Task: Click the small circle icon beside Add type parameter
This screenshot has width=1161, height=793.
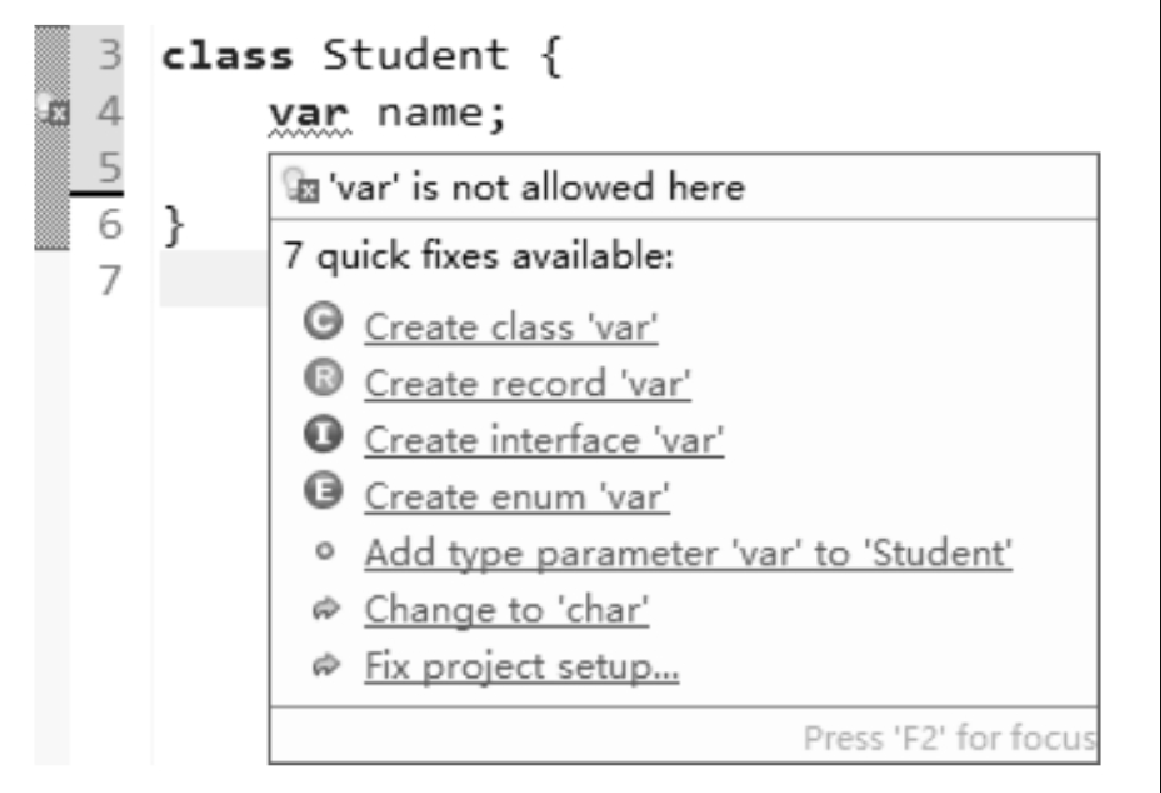Action: point(324,552)
